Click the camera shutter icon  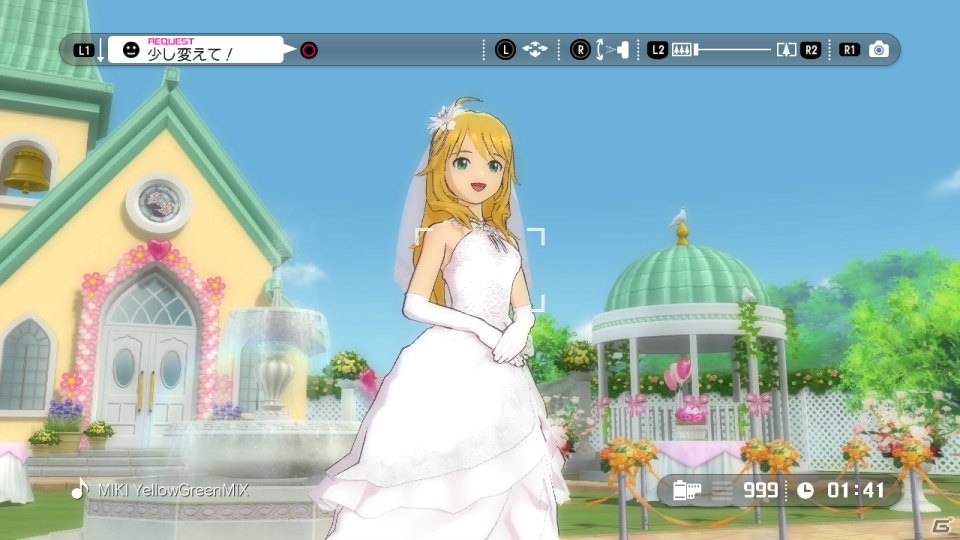click(x=879, y=50)
